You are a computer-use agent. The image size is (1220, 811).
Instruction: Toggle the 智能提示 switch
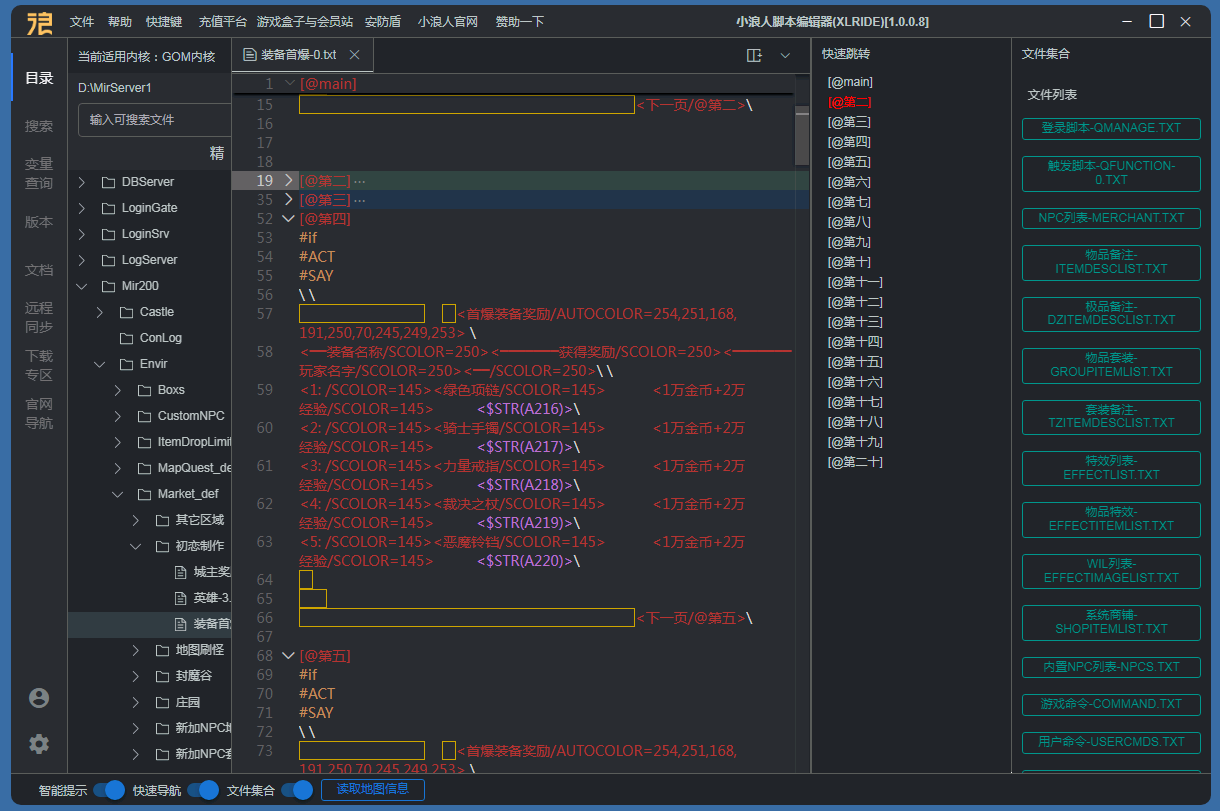coord(109,790)
